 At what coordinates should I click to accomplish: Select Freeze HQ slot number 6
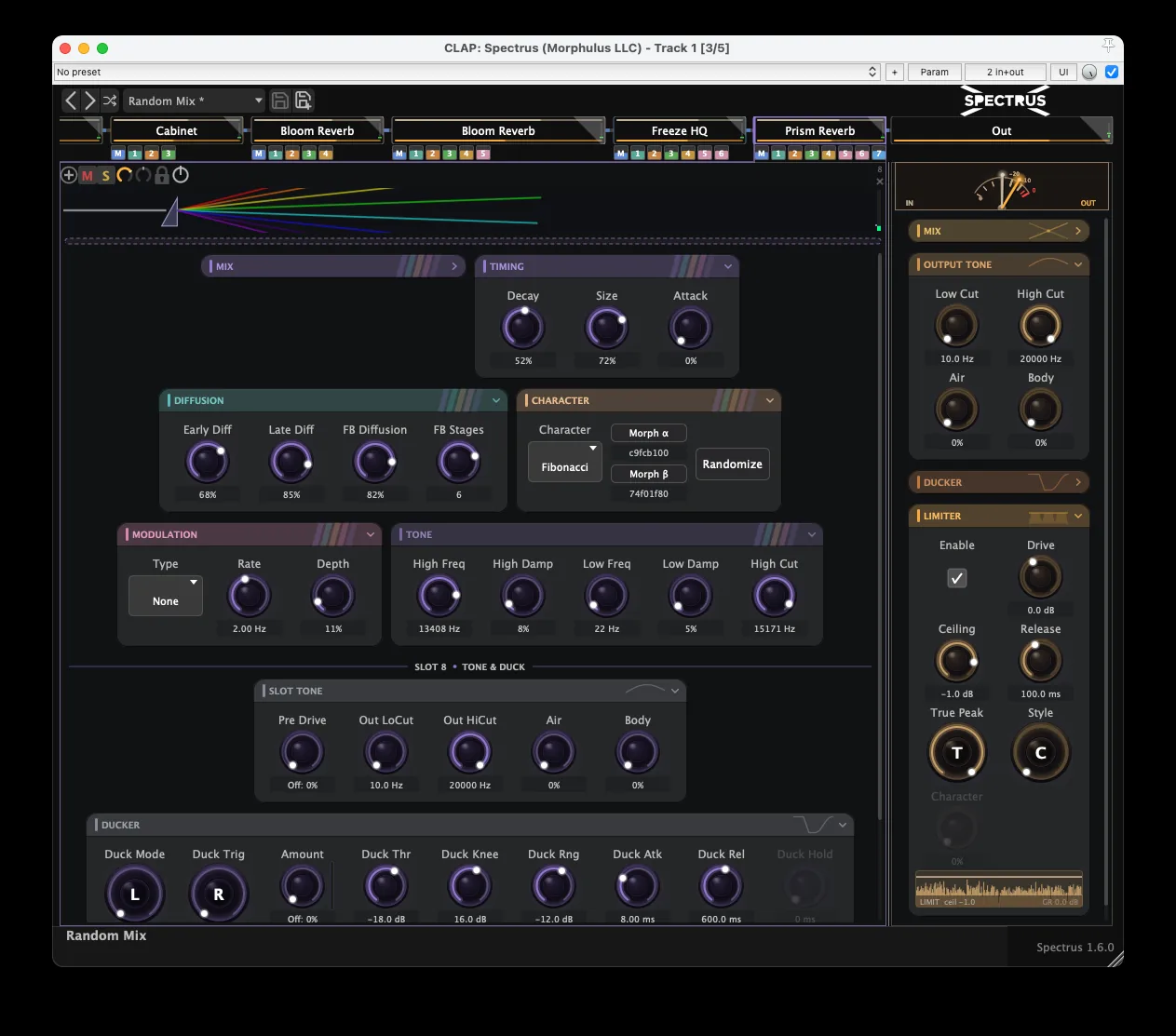[x=721, y=154]
